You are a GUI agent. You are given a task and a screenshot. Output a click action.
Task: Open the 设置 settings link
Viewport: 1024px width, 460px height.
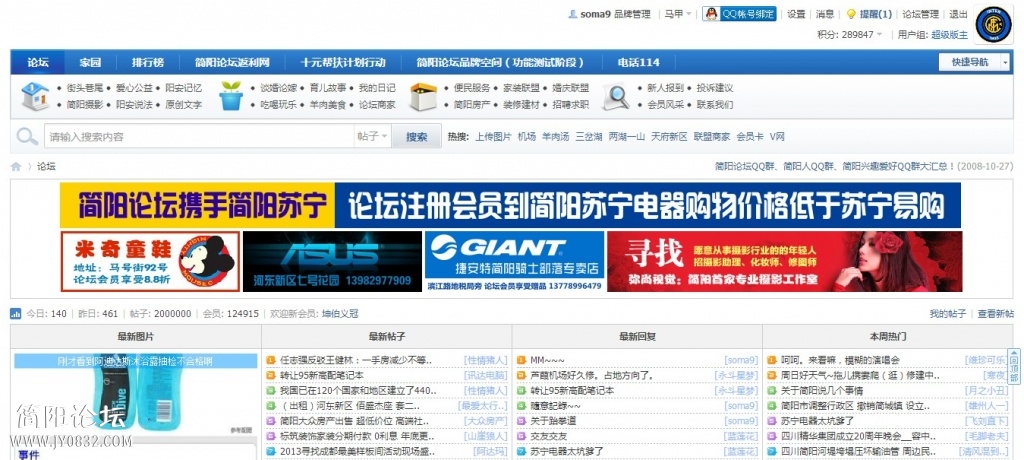[x=796, y=14]
